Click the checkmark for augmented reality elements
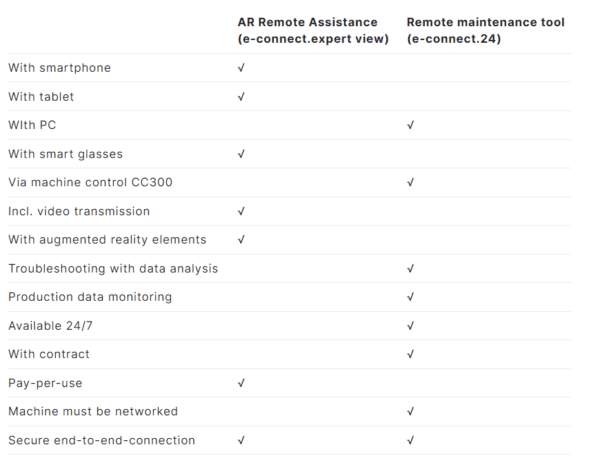Image resolution: width=600 pixels, height=474 pixels. point(241,240)
